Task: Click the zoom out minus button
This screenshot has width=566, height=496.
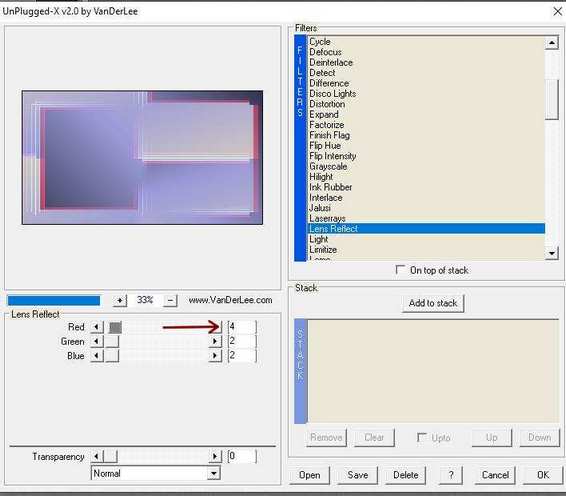Action: [x=170, y=300]
